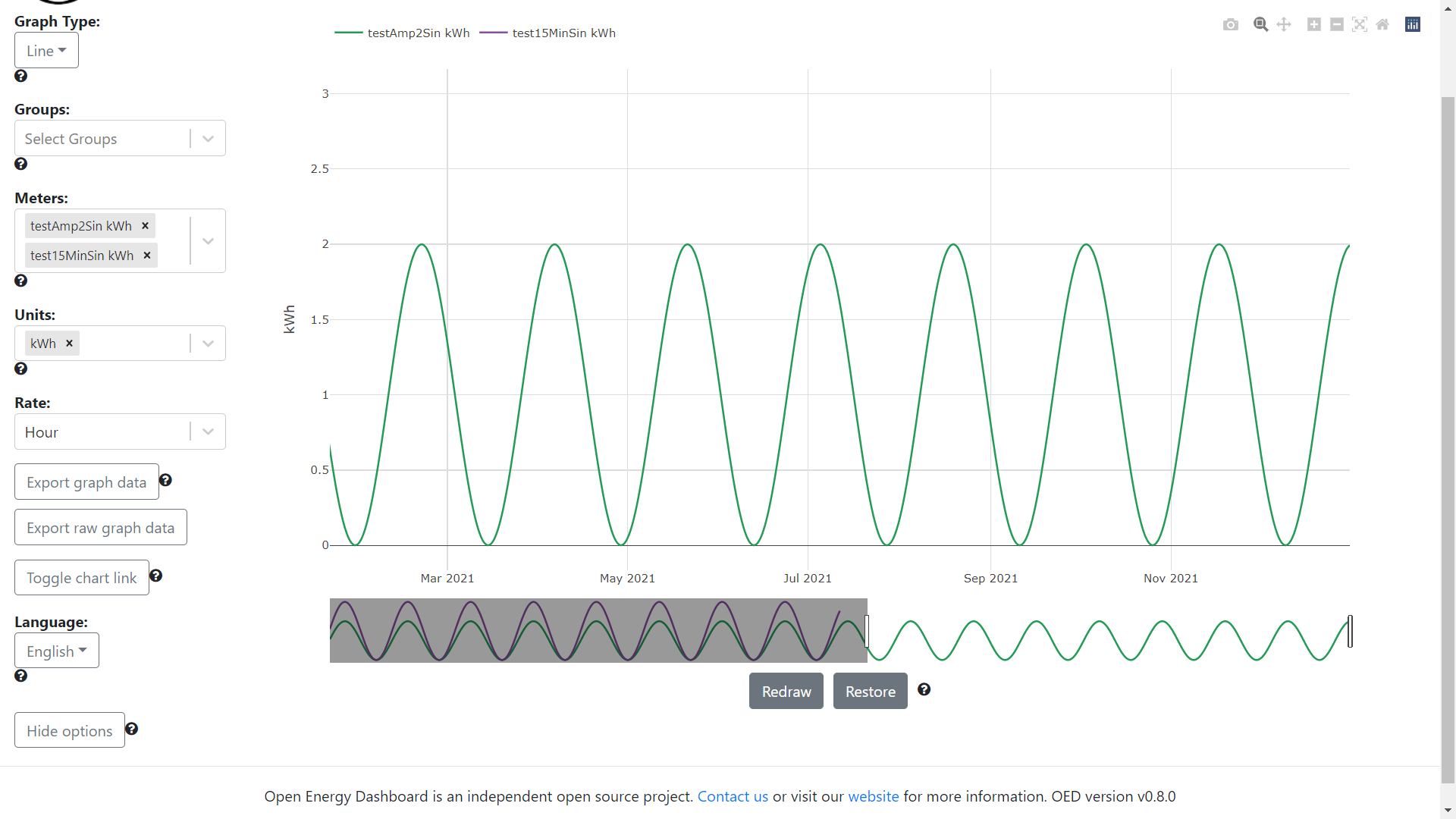
Task: Click the help icon beside Export graph data
Action: (165, 480)
